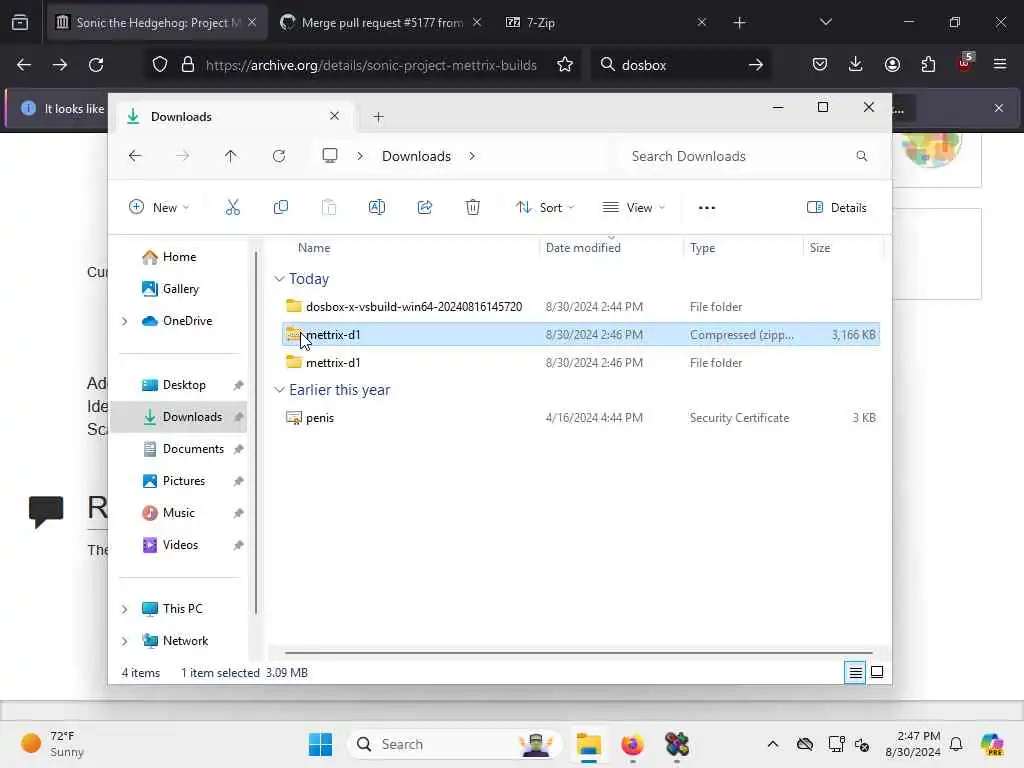Toggle the Details pane button

tap(837, 208)
